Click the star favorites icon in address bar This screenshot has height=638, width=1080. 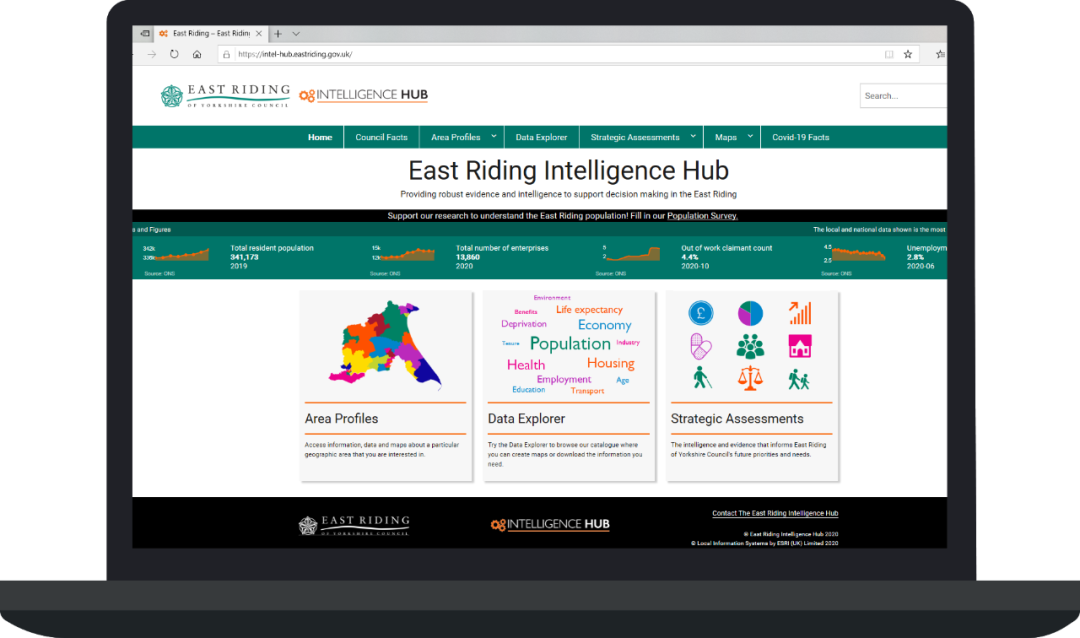tap(908, 54)
